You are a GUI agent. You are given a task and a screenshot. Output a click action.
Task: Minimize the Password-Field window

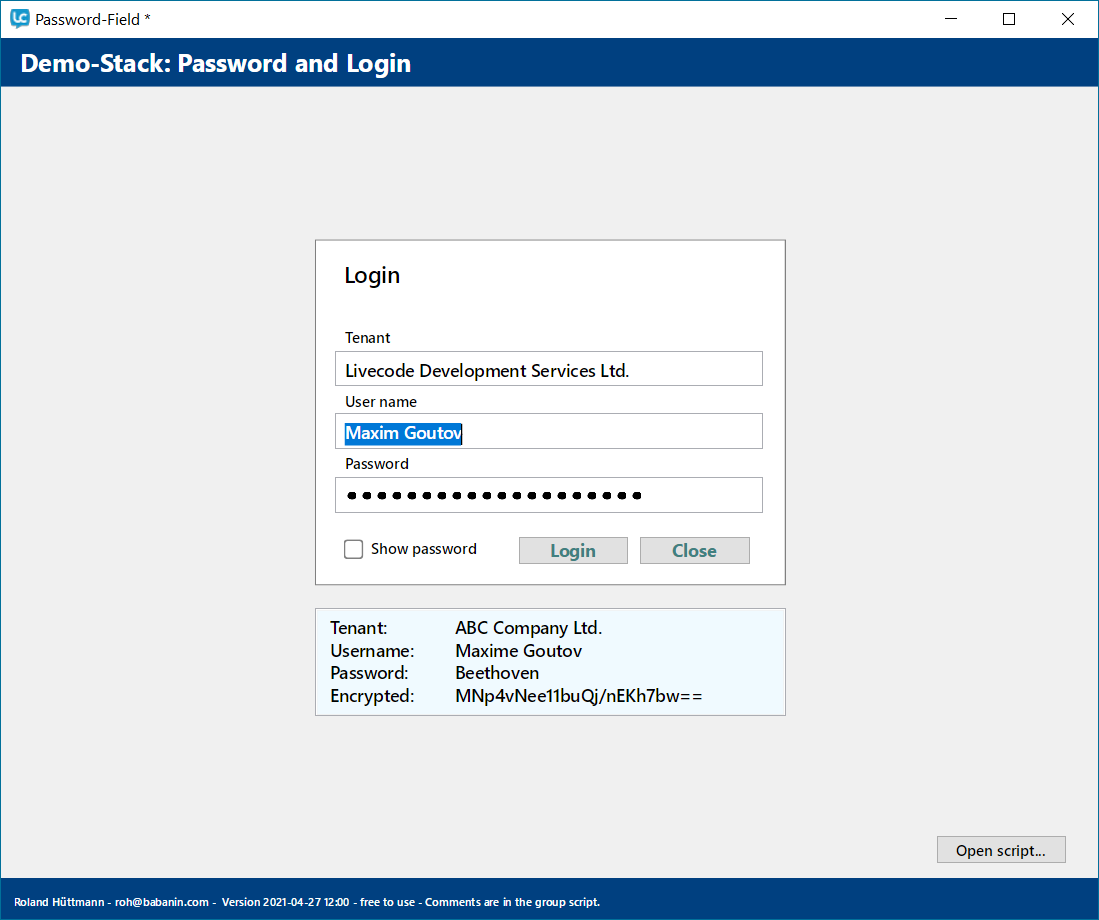click(951, 19)
